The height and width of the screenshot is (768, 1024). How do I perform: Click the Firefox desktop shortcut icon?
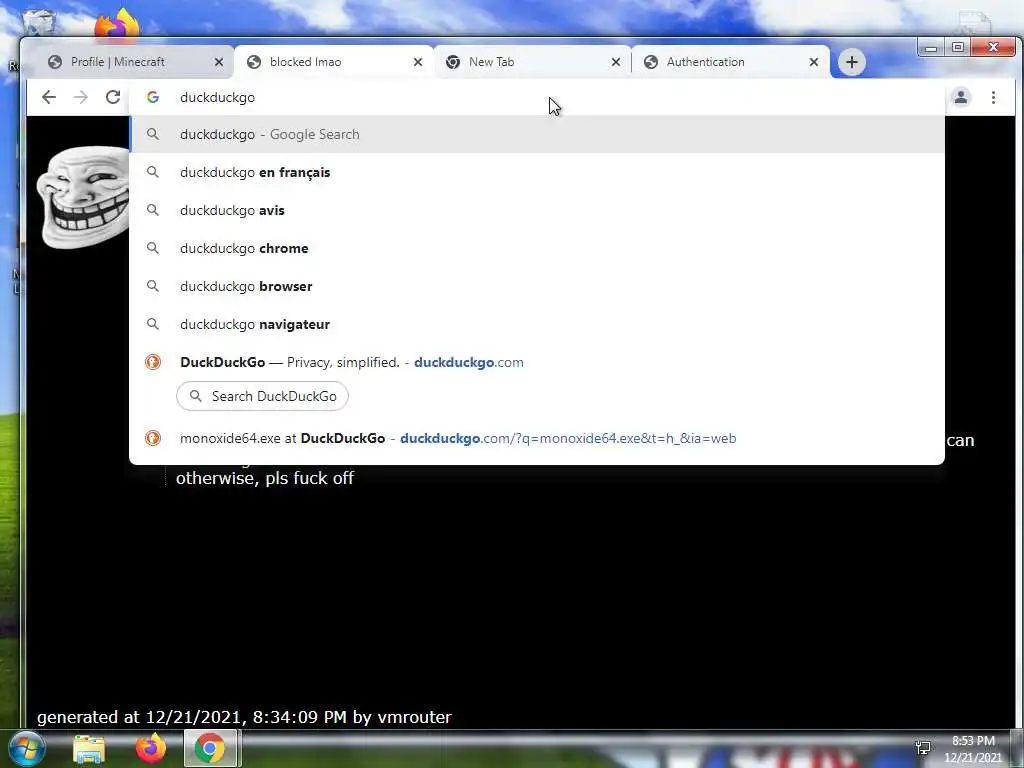click(117, 25)
